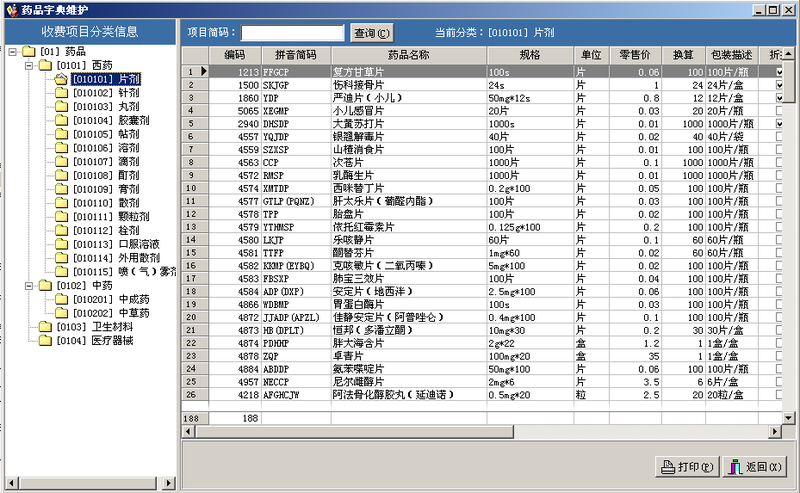The image size is (800, 493).
Task: Click the folder icon of [0102] 中药
Action: 45,285
